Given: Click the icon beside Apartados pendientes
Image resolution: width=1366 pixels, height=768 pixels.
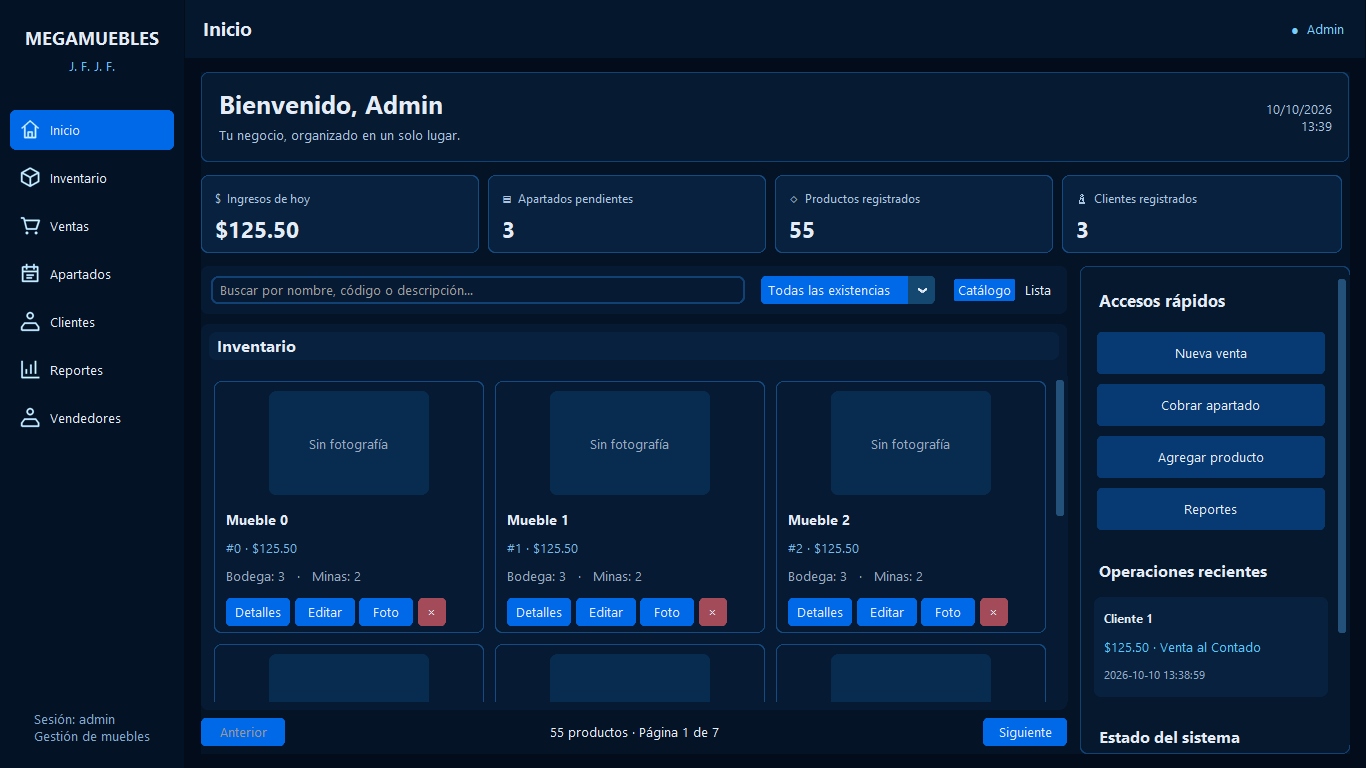Looking at the screenshot, I should pyautogui.click(x=507, y=199).
